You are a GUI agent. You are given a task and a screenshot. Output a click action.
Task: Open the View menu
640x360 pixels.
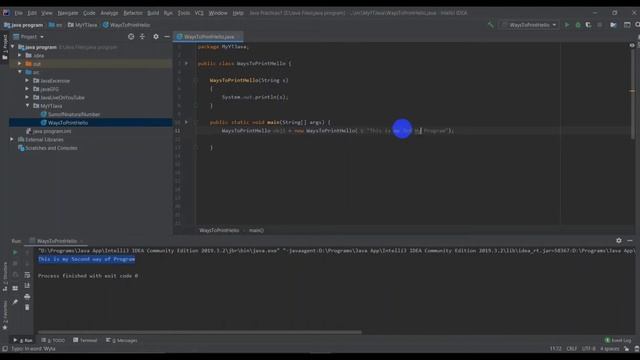click(47, 13)
